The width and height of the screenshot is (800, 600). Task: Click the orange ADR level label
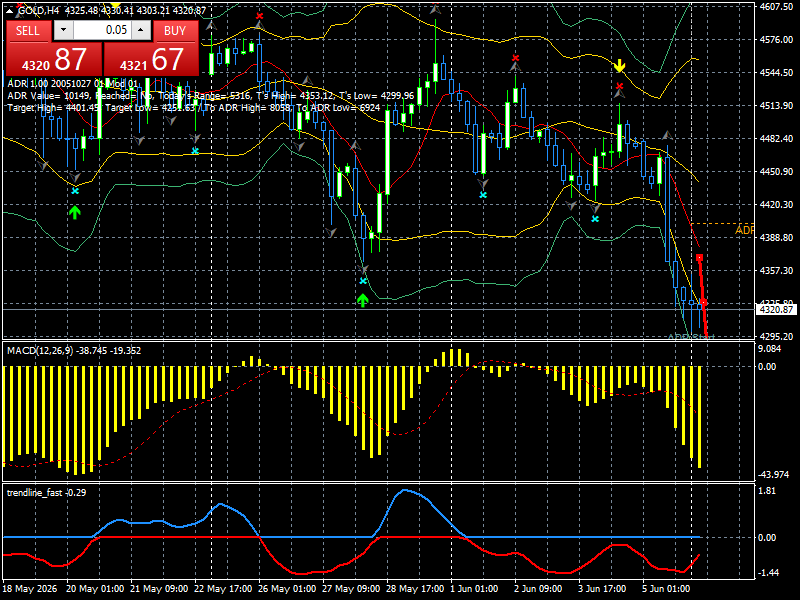coord(744,231)
